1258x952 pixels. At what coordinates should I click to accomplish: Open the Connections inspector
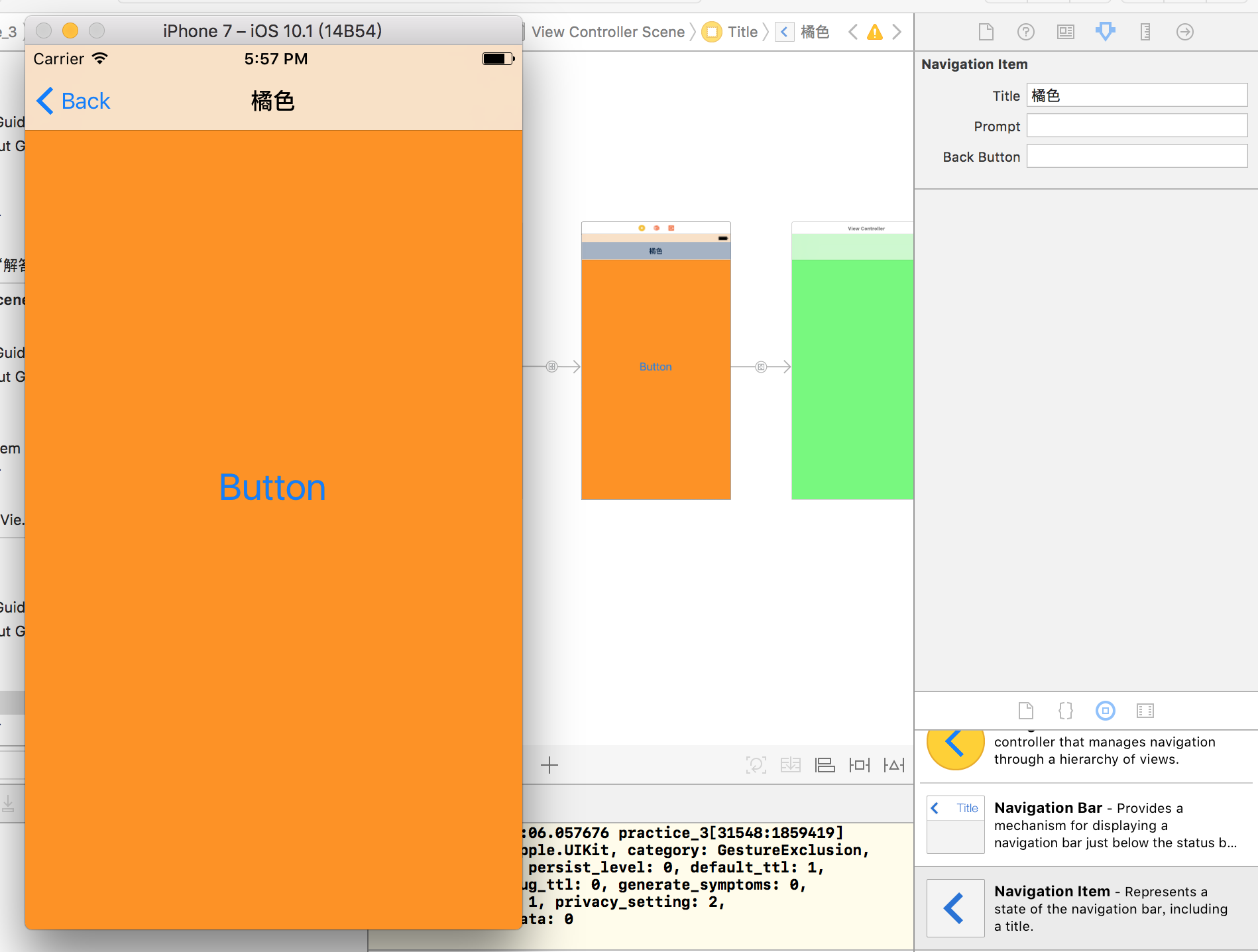tap(1185, 32)
